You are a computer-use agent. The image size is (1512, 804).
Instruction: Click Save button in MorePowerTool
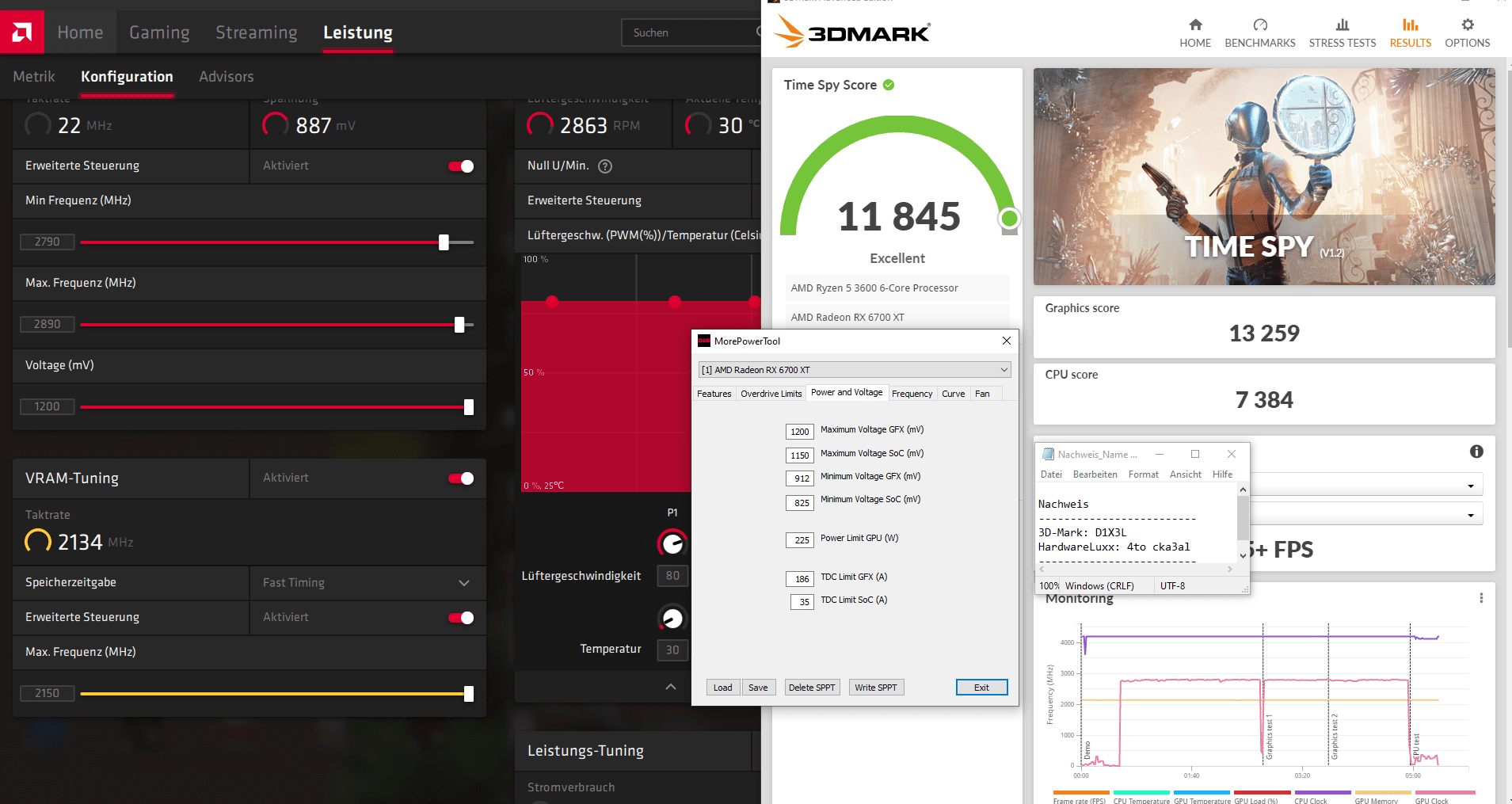pos(758,688)
